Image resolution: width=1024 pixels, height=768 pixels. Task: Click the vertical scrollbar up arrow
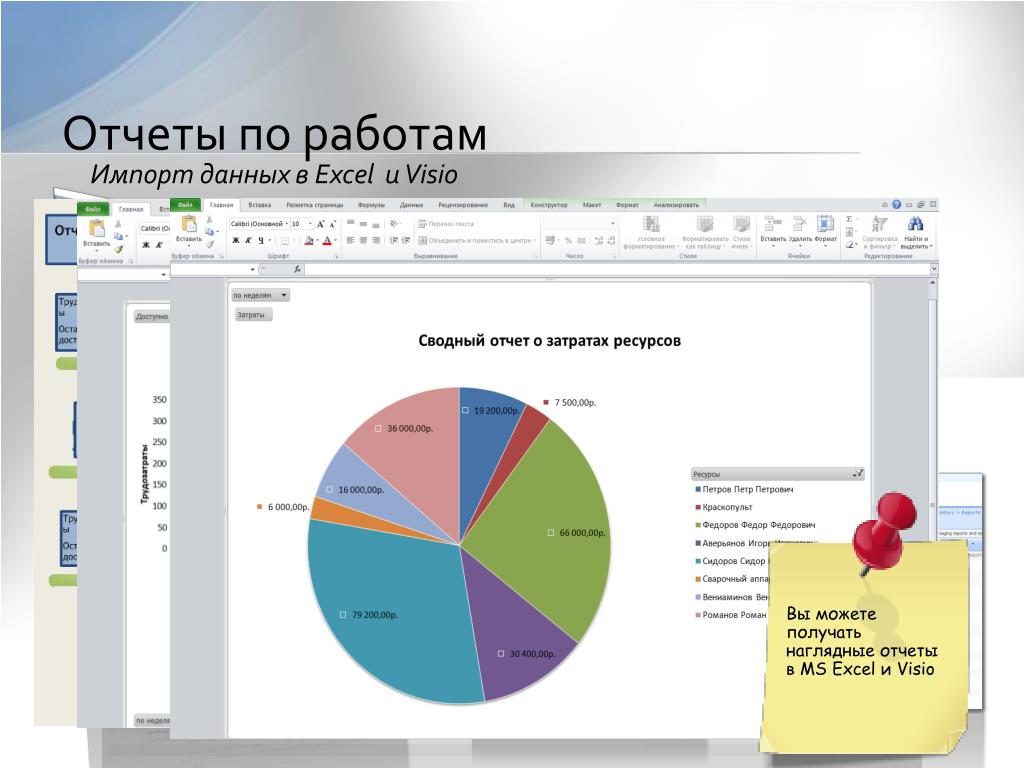click(933, 283)
